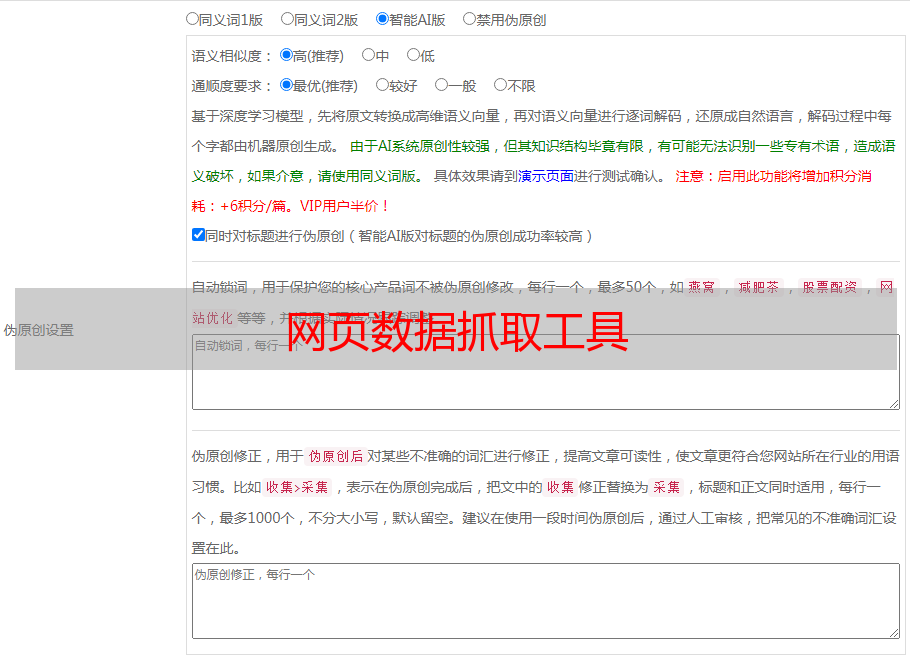This screenshot has width=911, height=658.
Task: Choose the 同义词2版 rewrite mode
Action: pyautogui.click(x=287, y=19)
